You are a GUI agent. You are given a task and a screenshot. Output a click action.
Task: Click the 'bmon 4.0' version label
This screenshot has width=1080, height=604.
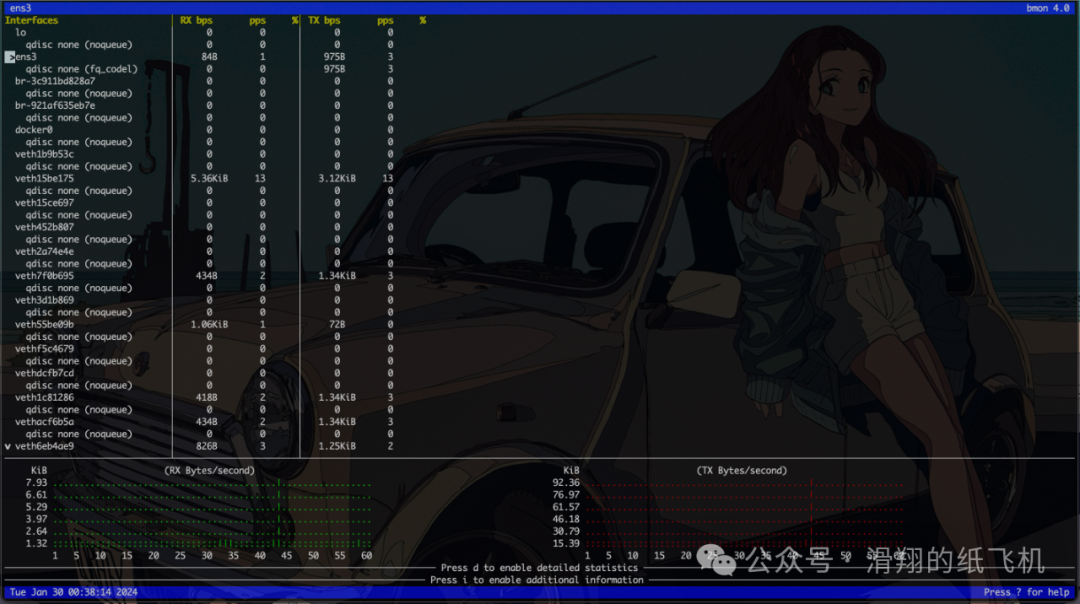(1048, 8)
